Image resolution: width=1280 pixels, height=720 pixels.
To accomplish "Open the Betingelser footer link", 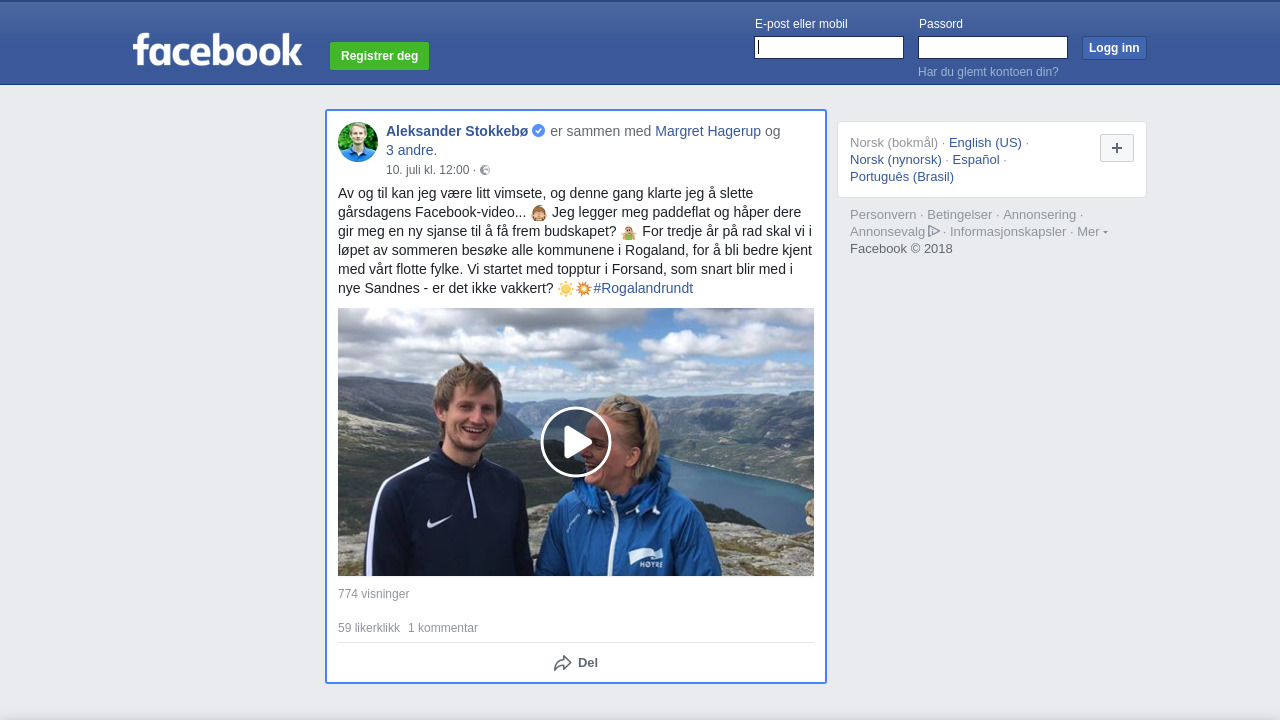I will pos(960,214).
